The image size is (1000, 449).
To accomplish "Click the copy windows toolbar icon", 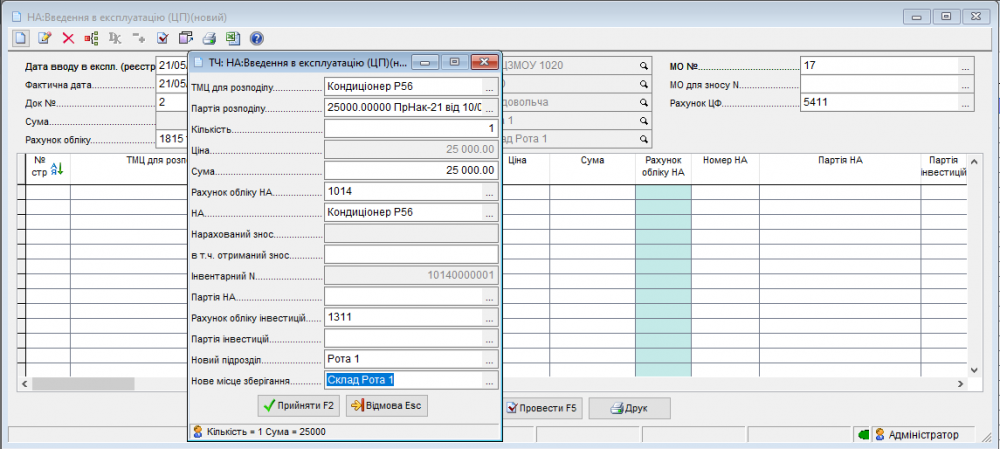I will click(186, 38).
